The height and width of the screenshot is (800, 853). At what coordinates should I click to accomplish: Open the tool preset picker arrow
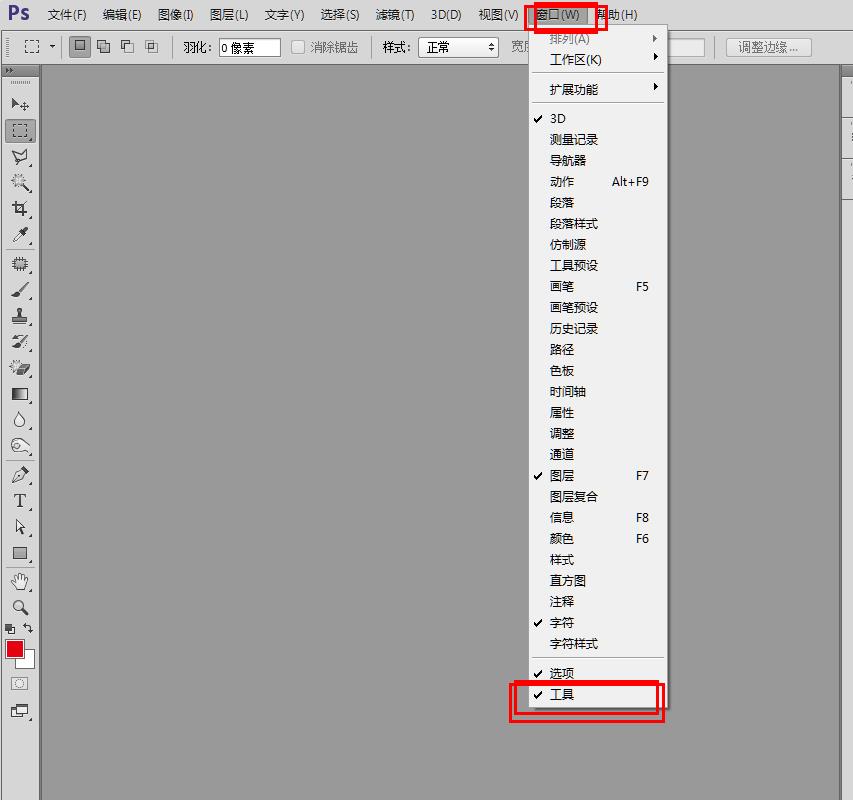[52, 47]
